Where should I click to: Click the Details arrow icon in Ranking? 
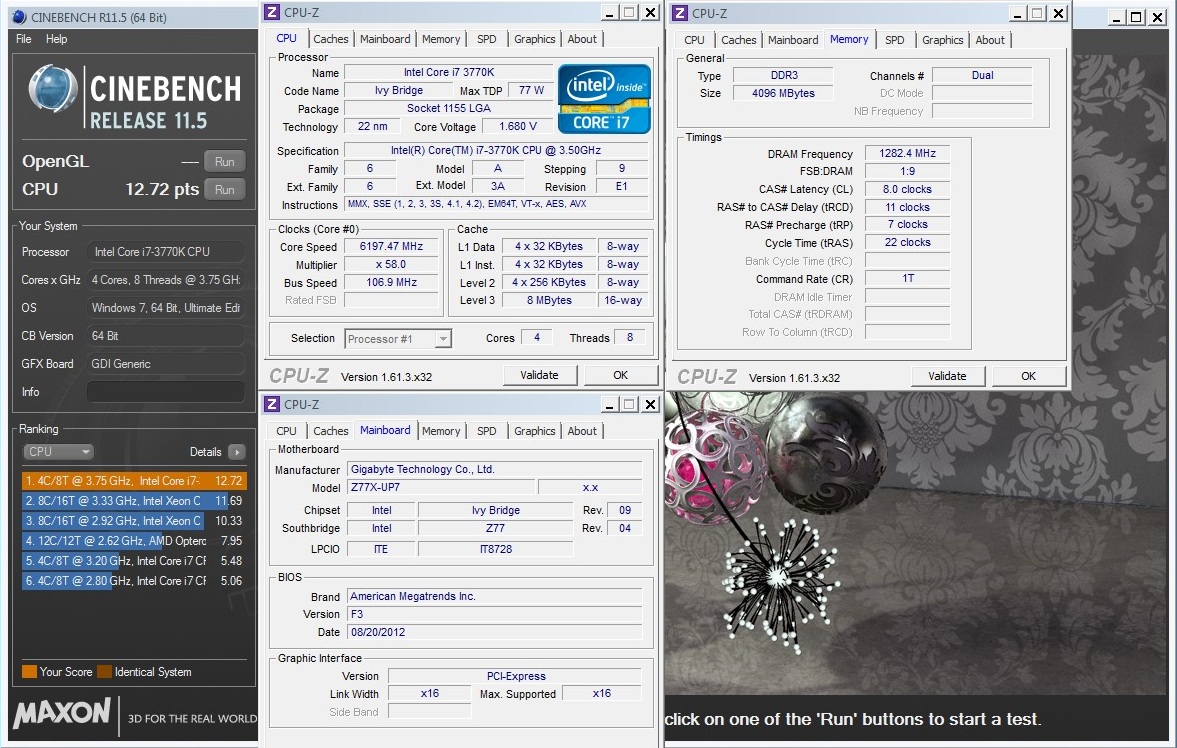pos(236,452)
